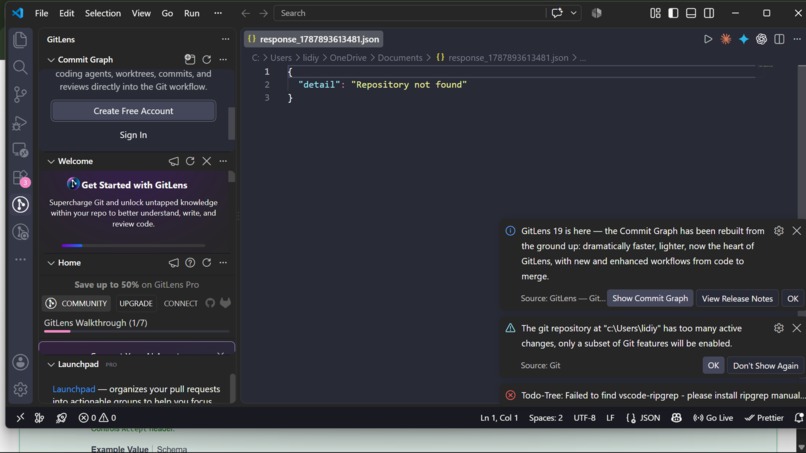Image resolution: width=806 pixels, height=453 pixels.
Task: Toggle the bottom panel
Action: pyautogui.click(x=691, y=13)
